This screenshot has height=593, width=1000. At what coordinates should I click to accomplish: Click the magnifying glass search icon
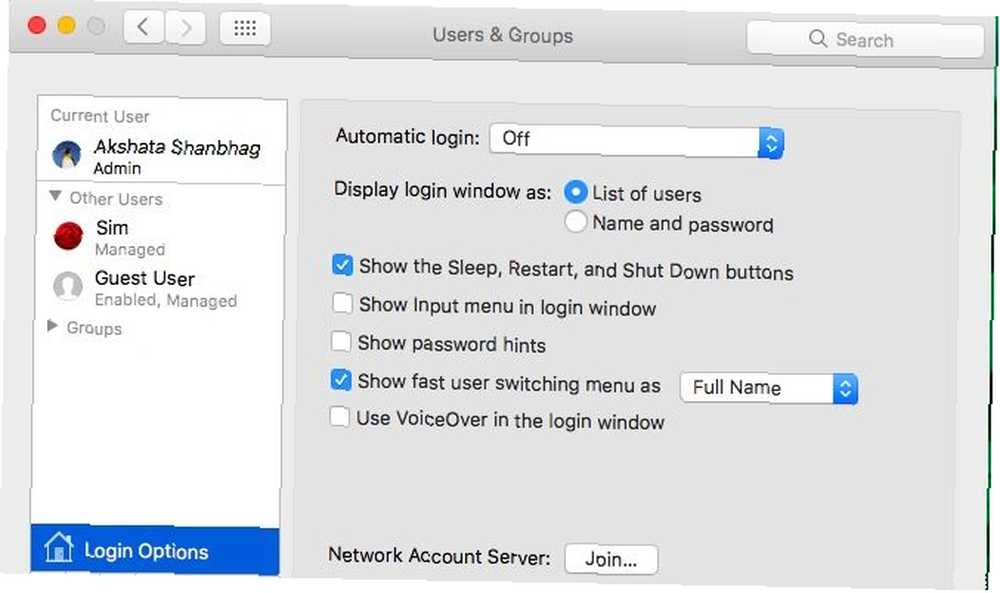pos(818,39)
